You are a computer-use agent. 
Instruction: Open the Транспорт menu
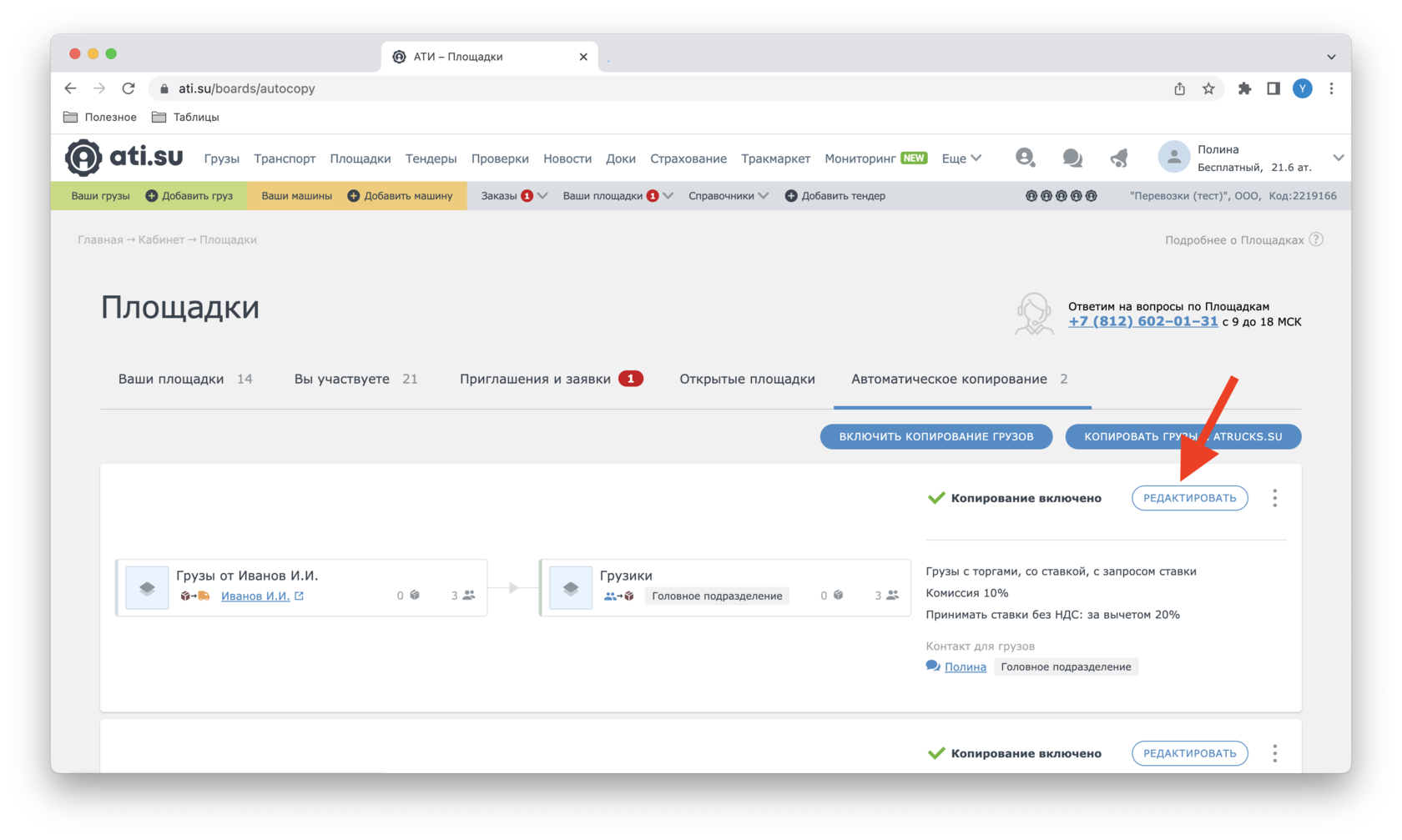coord(285,158)
